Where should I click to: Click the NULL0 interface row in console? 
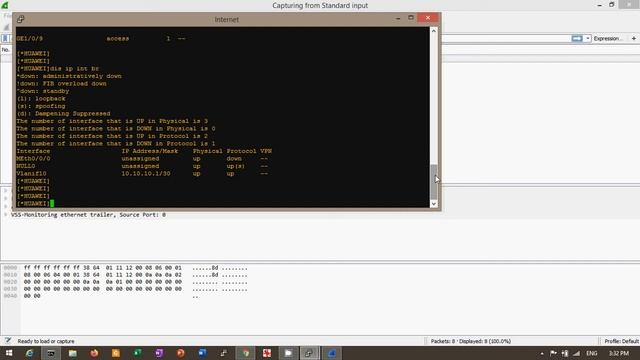click(142, 166)
